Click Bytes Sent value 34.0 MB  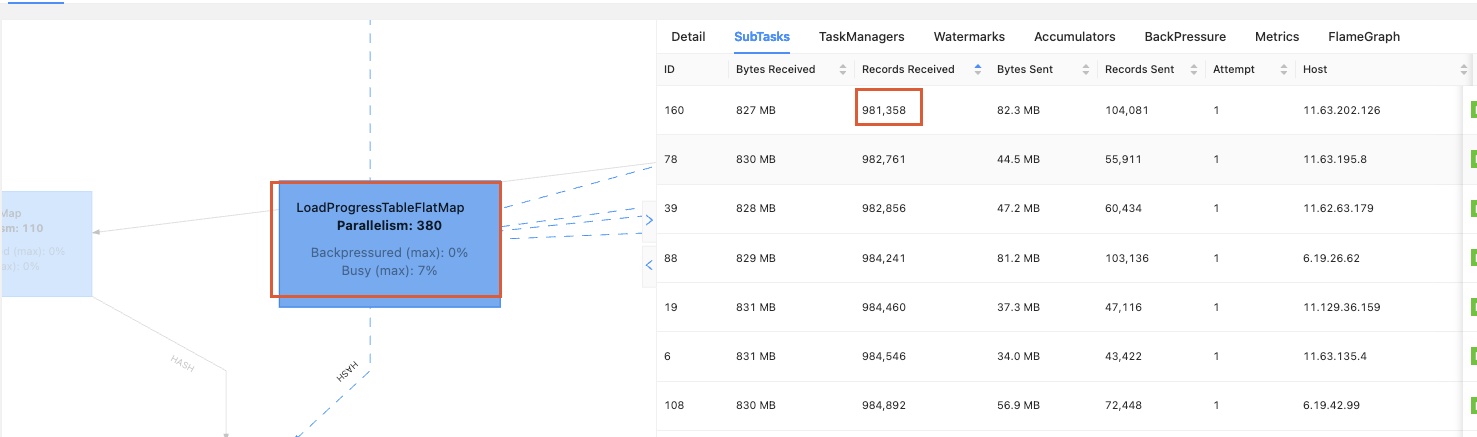[1018, 356]
